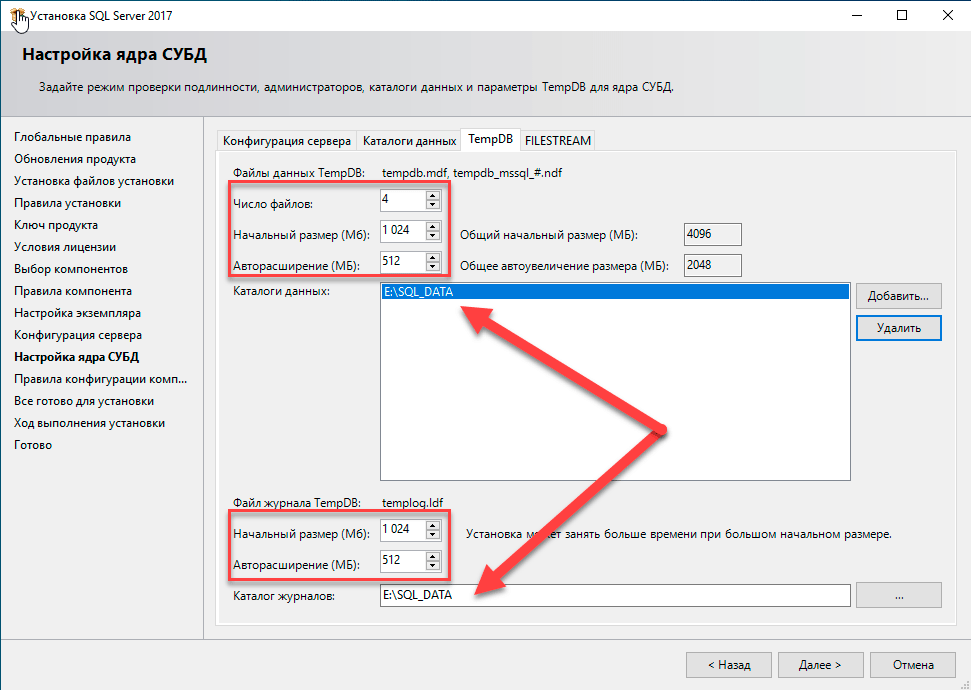
Task: Increase log Авторасширение with up arrow
Action: (x=433, y=556)
